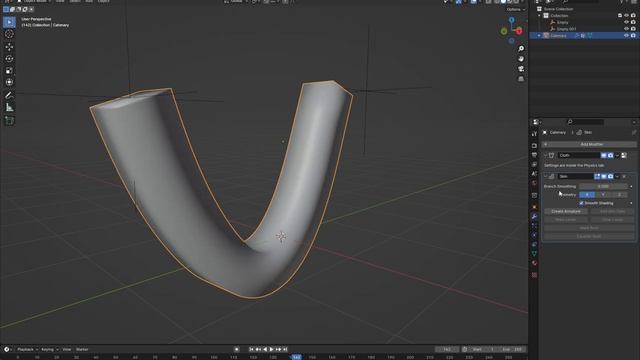Viewport: 640px width, 360px height.
Task: Open the Render properties tab
Action: pos(534,145)
